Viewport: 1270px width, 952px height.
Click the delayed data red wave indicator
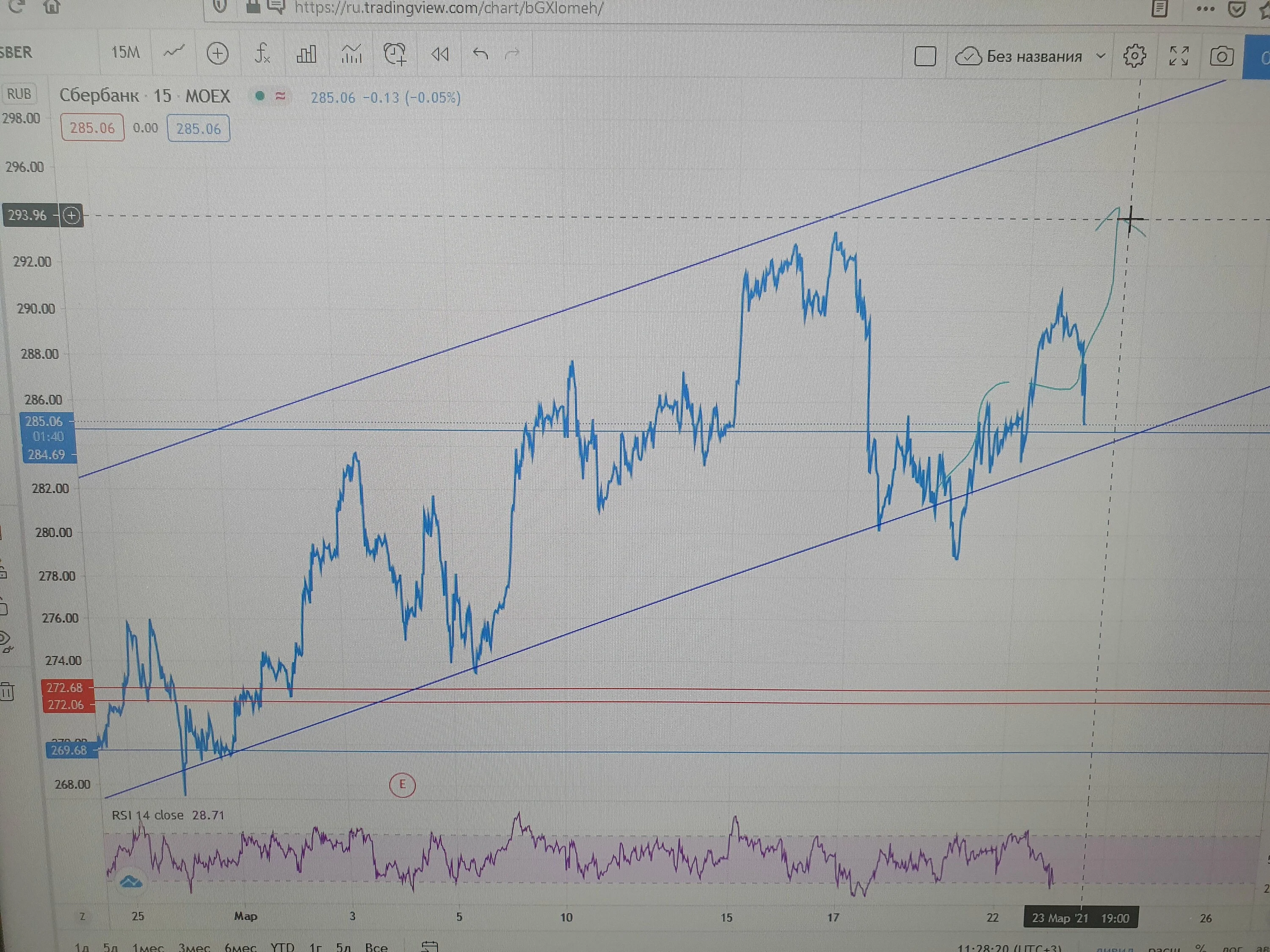pos(280,96)
